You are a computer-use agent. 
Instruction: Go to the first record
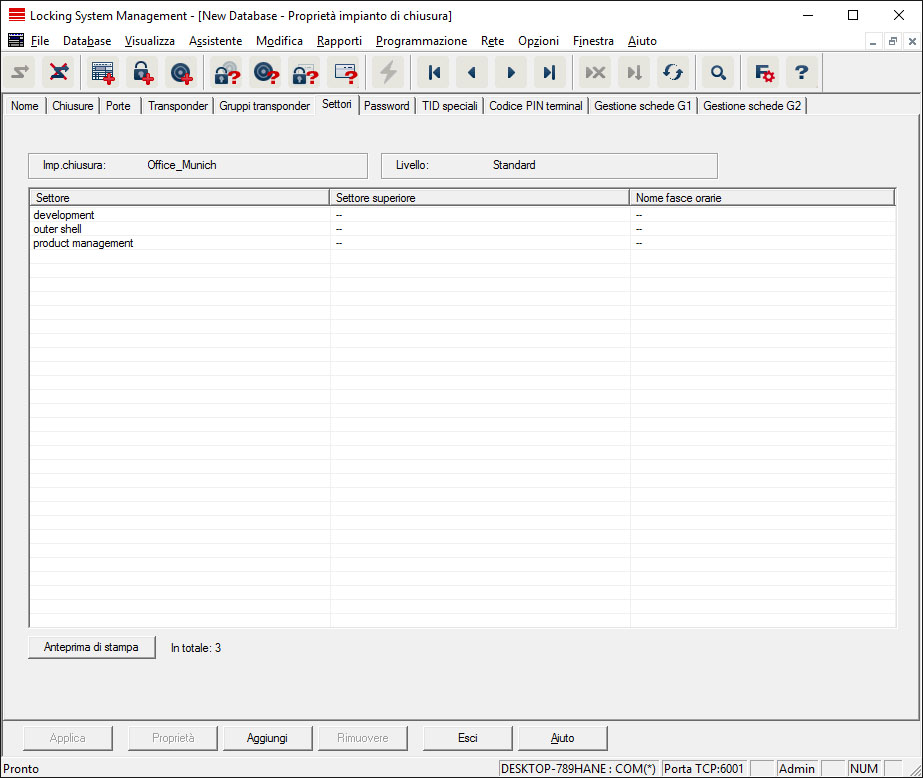click(x=434, y=73)
